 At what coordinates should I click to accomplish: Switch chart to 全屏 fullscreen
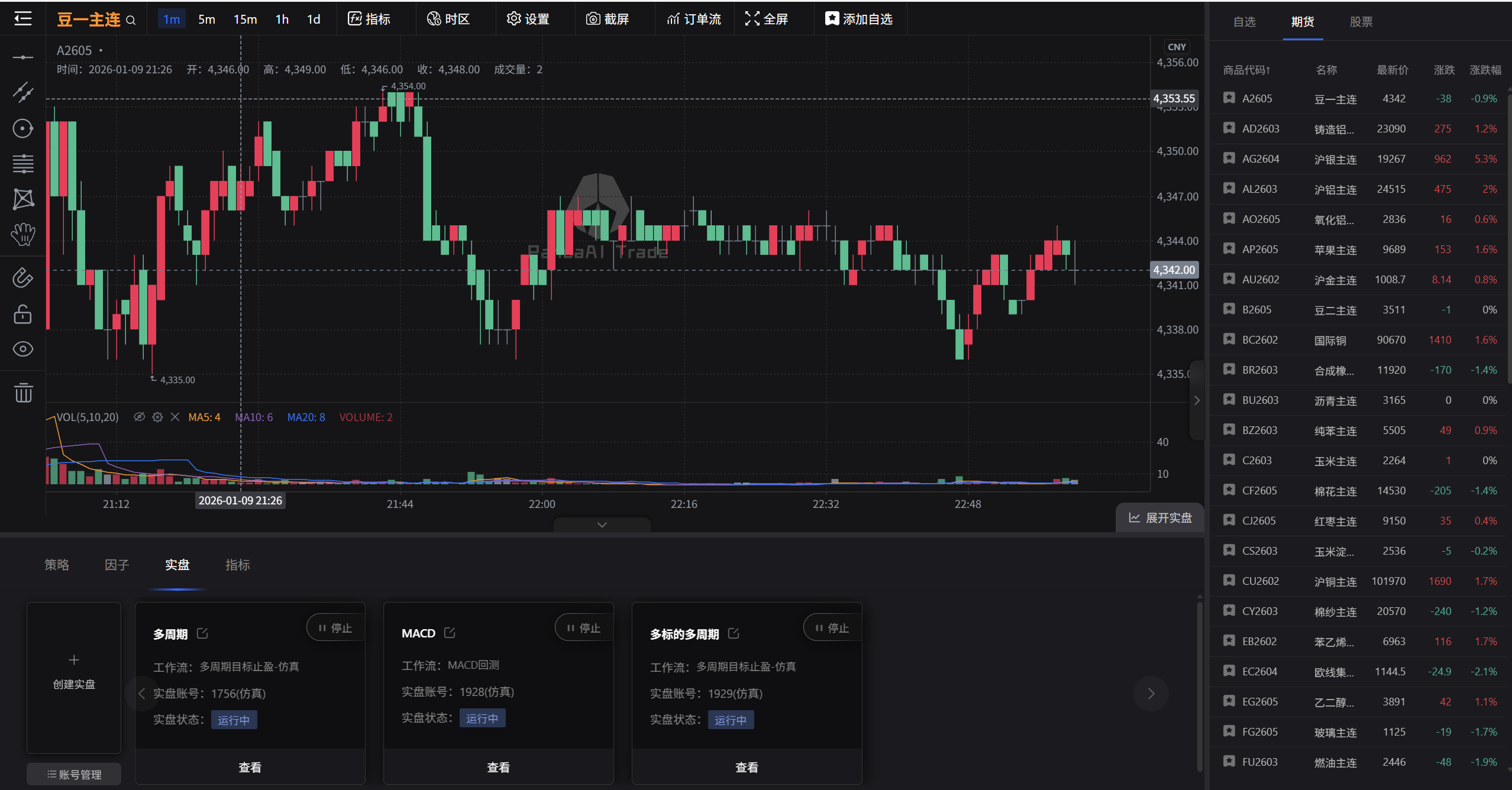(767, 19)
